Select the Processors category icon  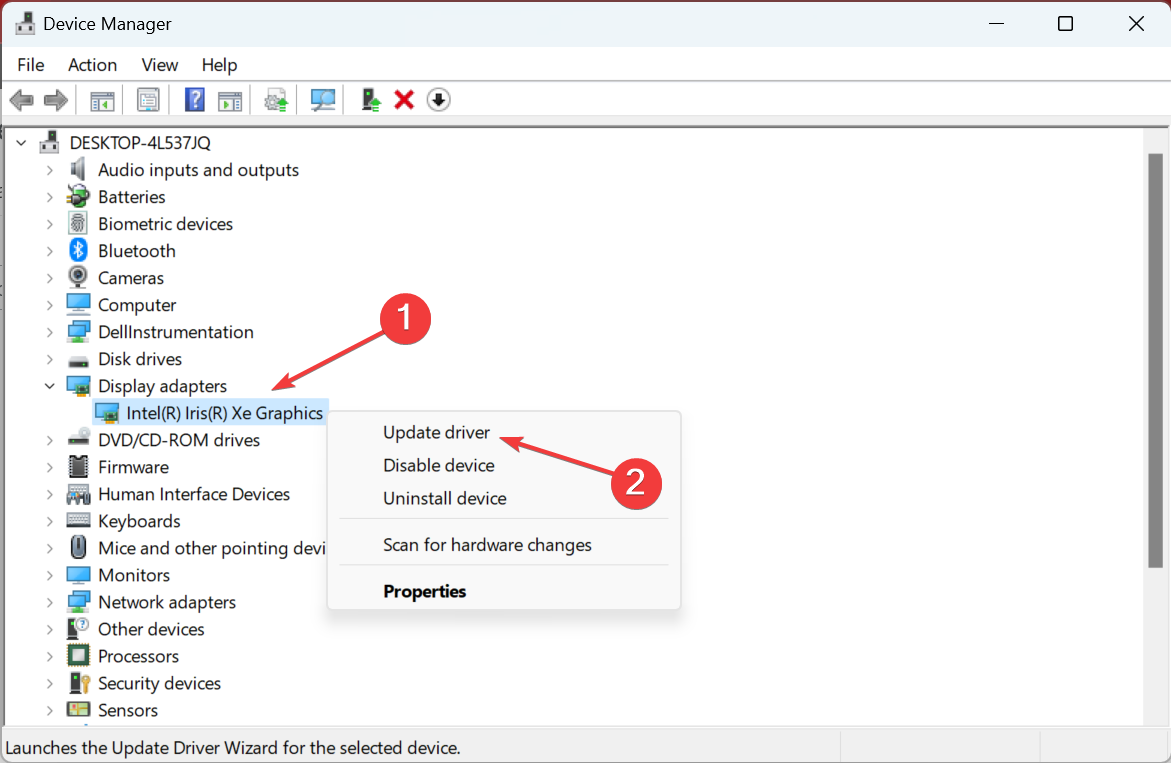coord(78,656)
